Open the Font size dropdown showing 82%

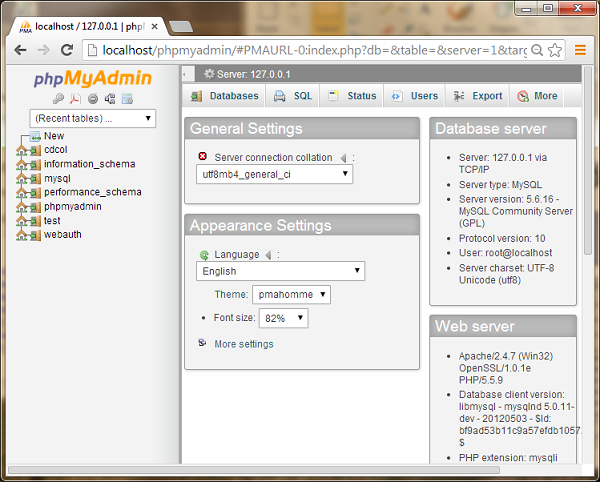point(284,318)
